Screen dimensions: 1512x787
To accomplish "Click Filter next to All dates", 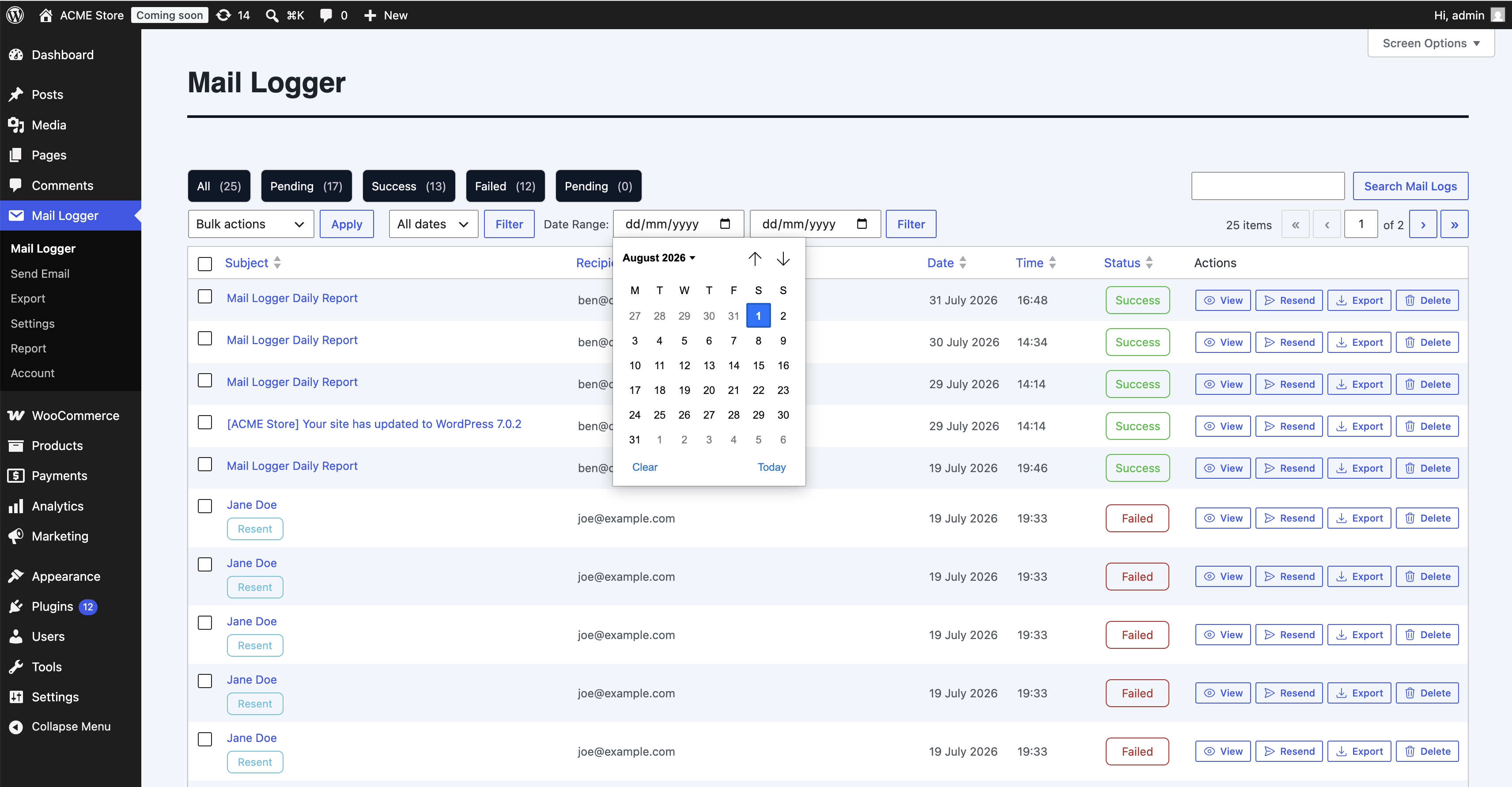I will [509, 223].
